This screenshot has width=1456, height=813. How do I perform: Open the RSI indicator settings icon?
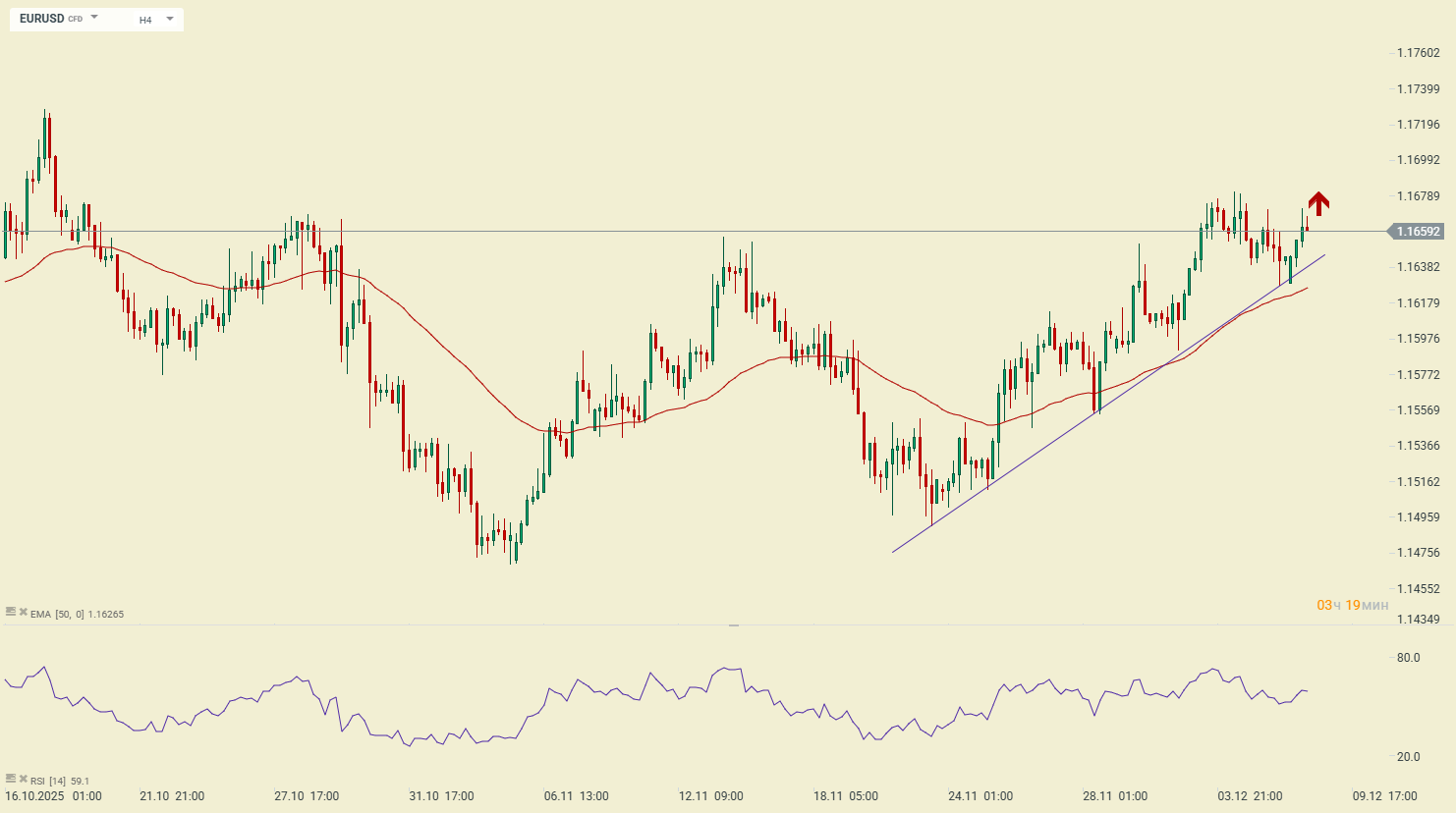point(11,779)
